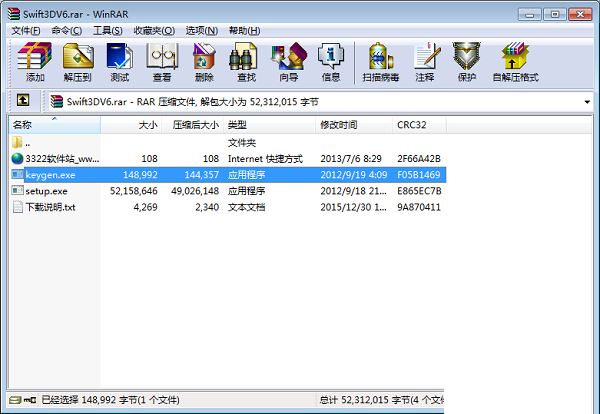Image resolution: width=600 pixels, height=414 pixels.
Task: Sort by 名称 column header
Action: coord(55,125)
